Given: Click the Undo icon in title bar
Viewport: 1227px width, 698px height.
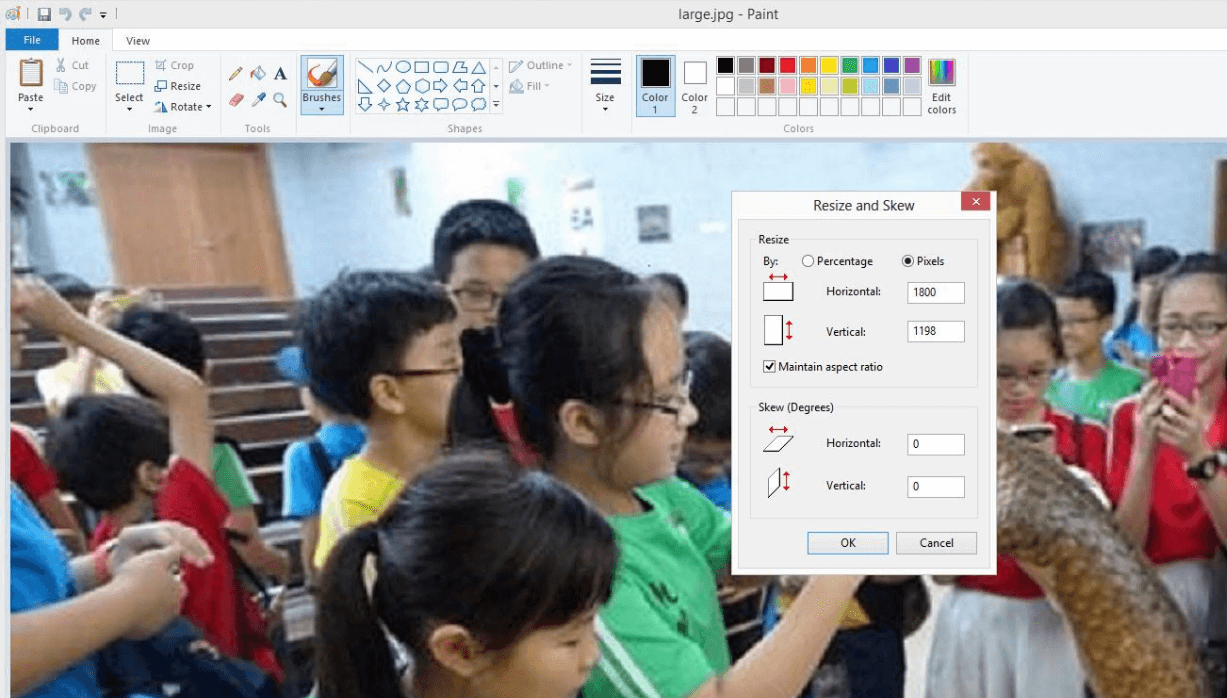Looking at the screenshot, I should [x=66, y=14].
